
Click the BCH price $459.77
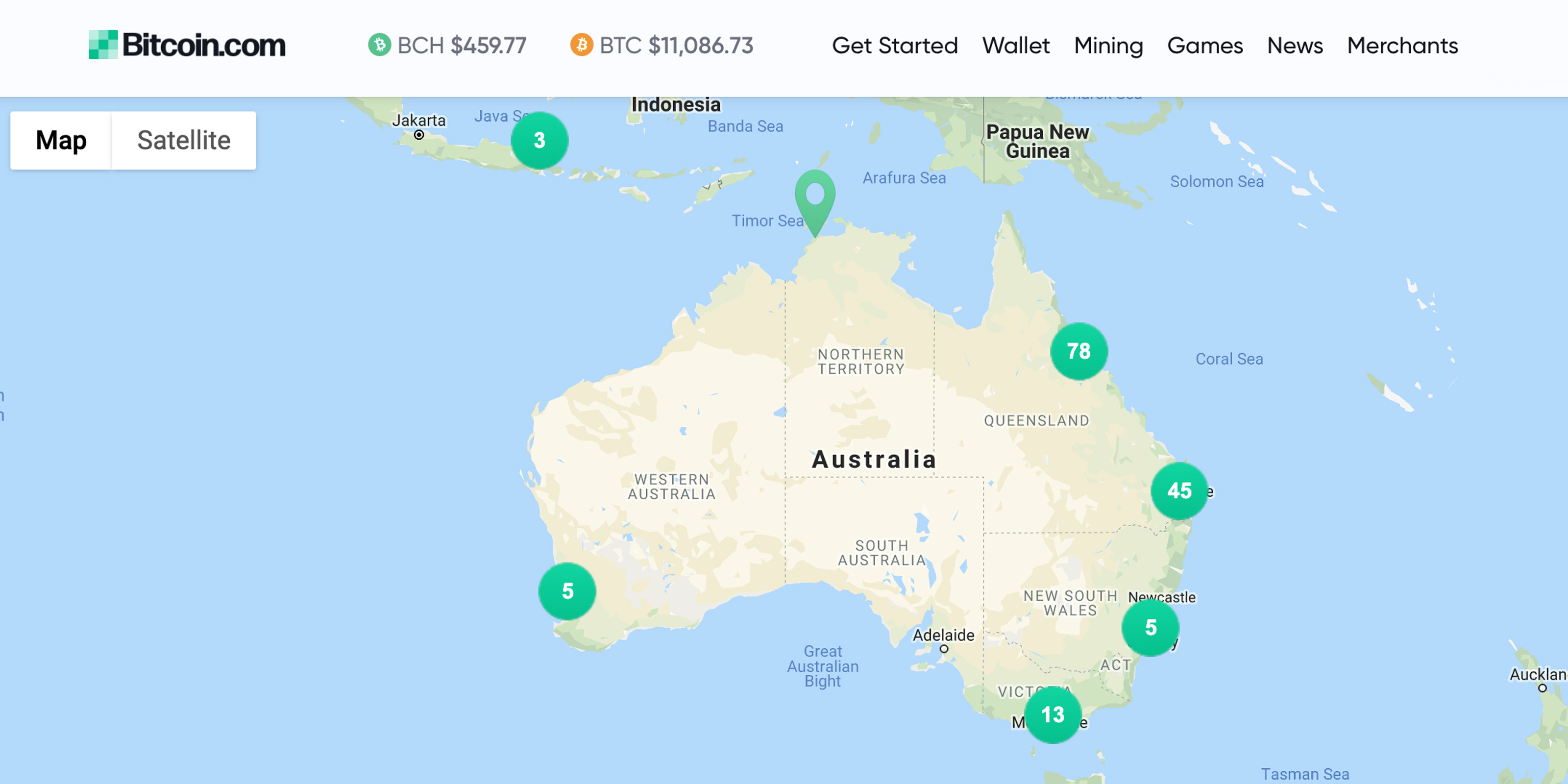click(488, 46)
